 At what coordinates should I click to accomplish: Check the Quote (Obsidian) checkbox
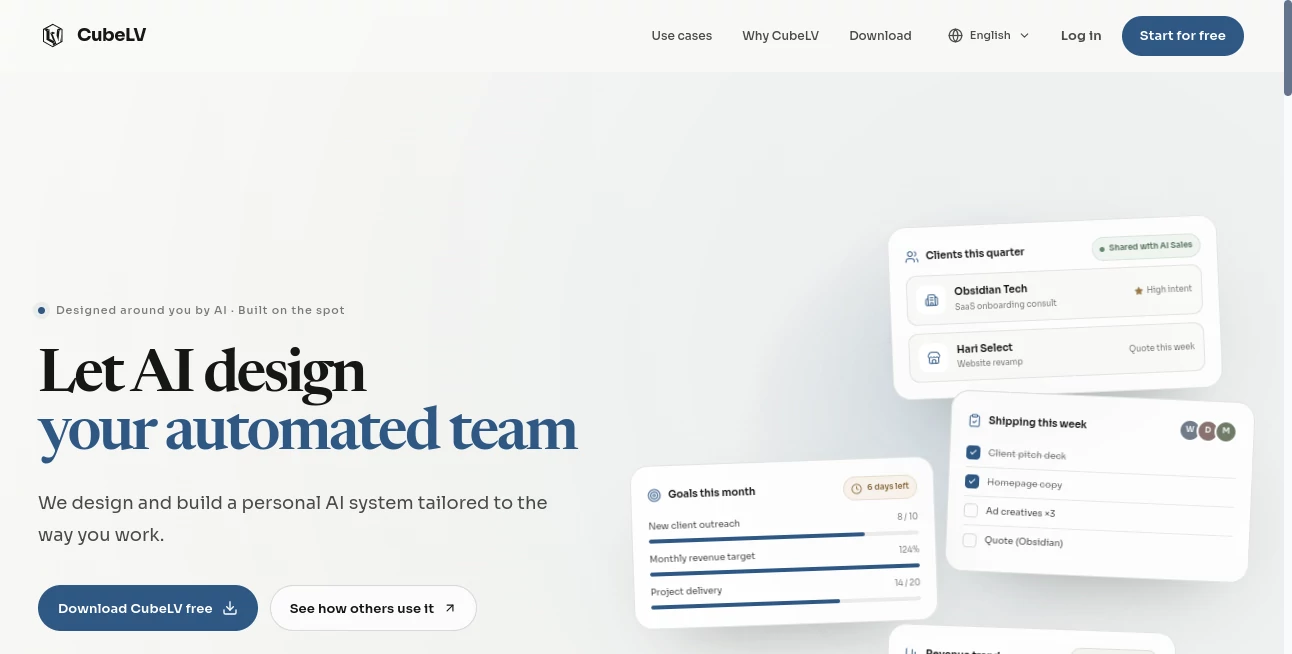969,540
